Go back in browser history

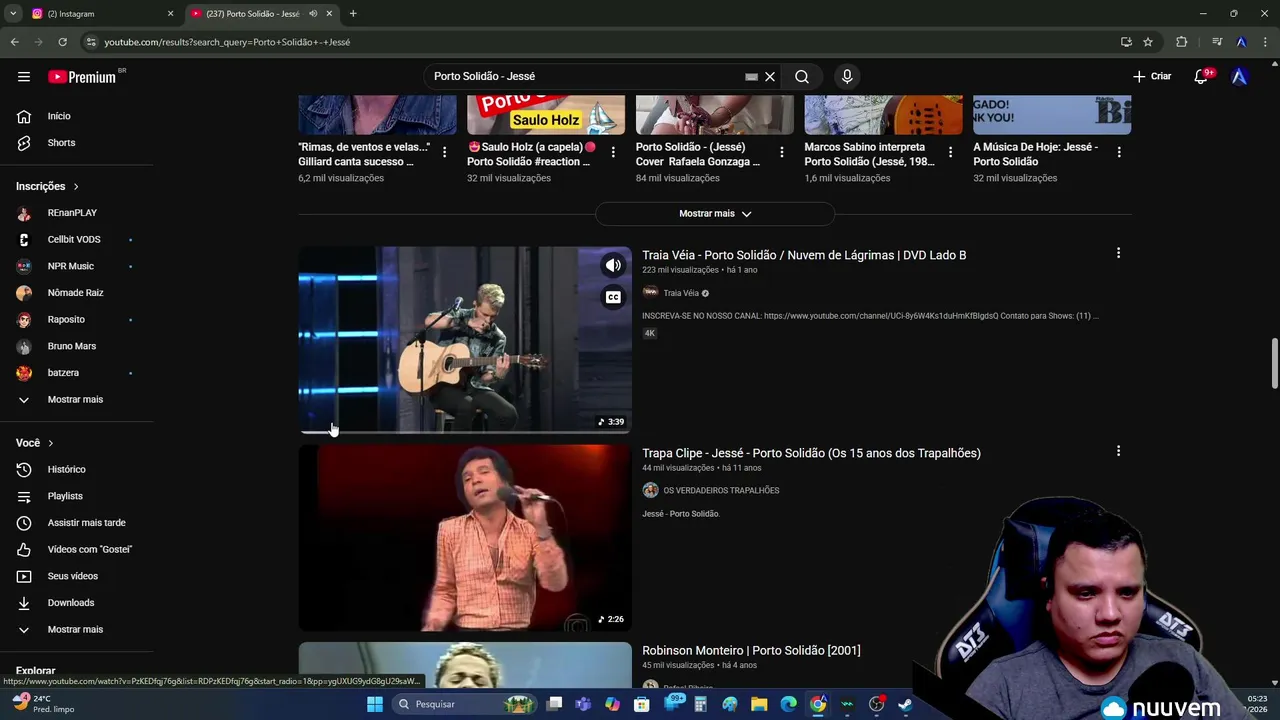point(14,42)
